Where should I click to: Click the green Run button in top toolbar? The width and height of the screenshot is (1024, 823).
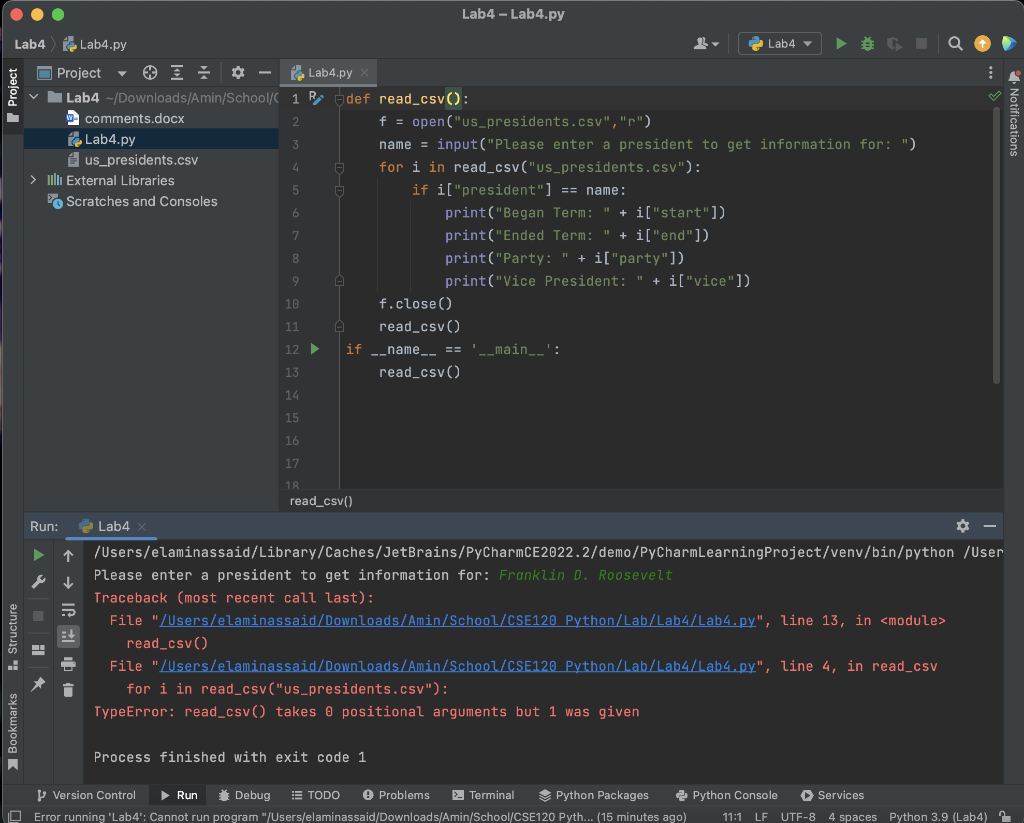click(841, 44)
